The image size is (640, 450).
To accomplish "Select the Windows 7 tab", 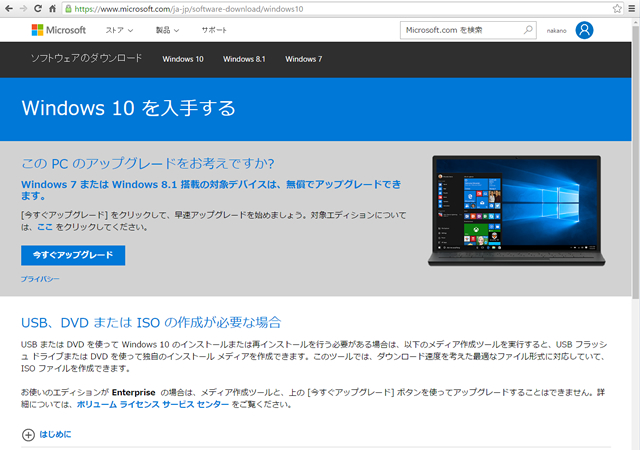I will click(x=303, y=59).
